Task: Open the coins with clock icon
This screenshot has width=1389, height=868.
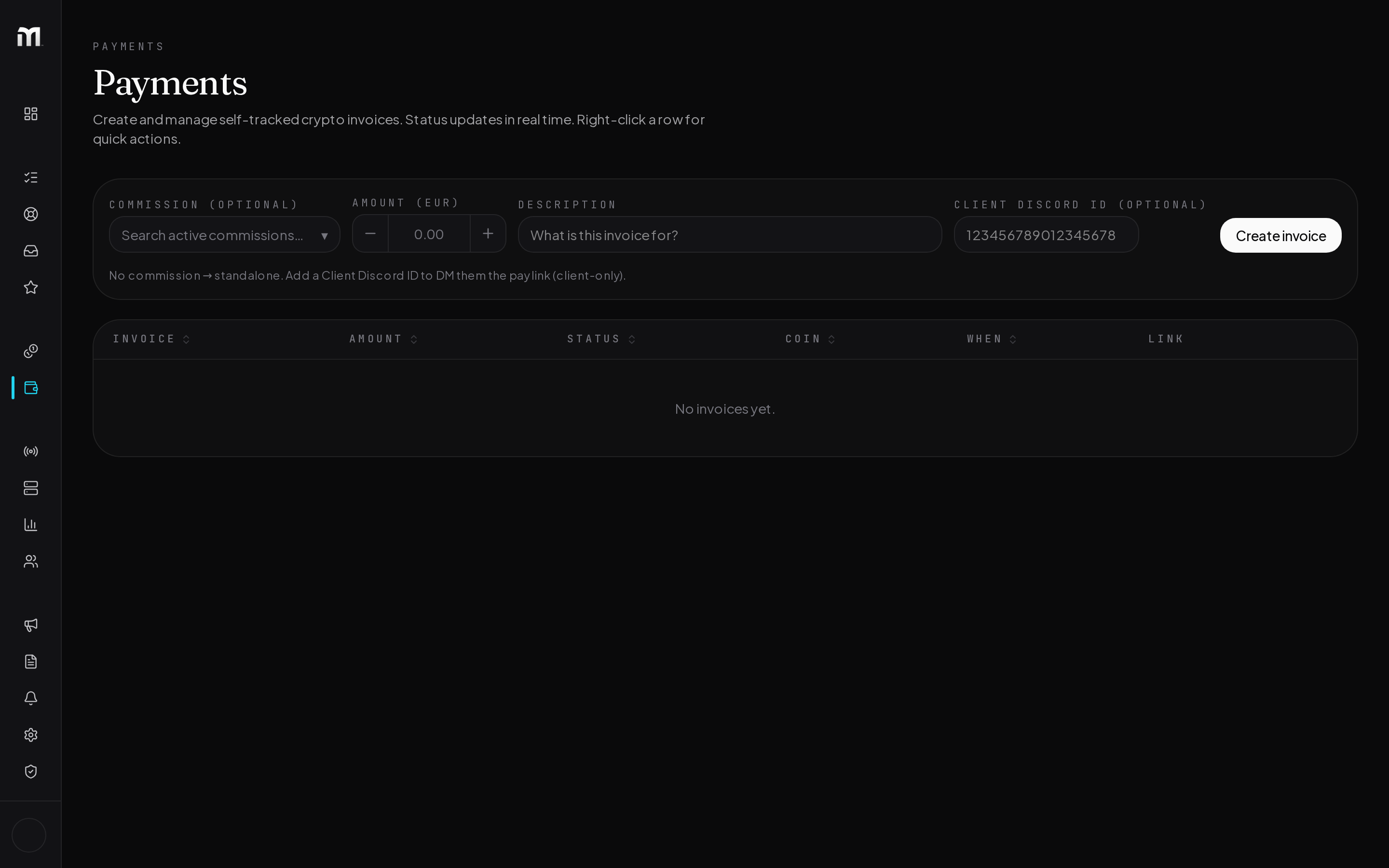Action: [31, 351]
